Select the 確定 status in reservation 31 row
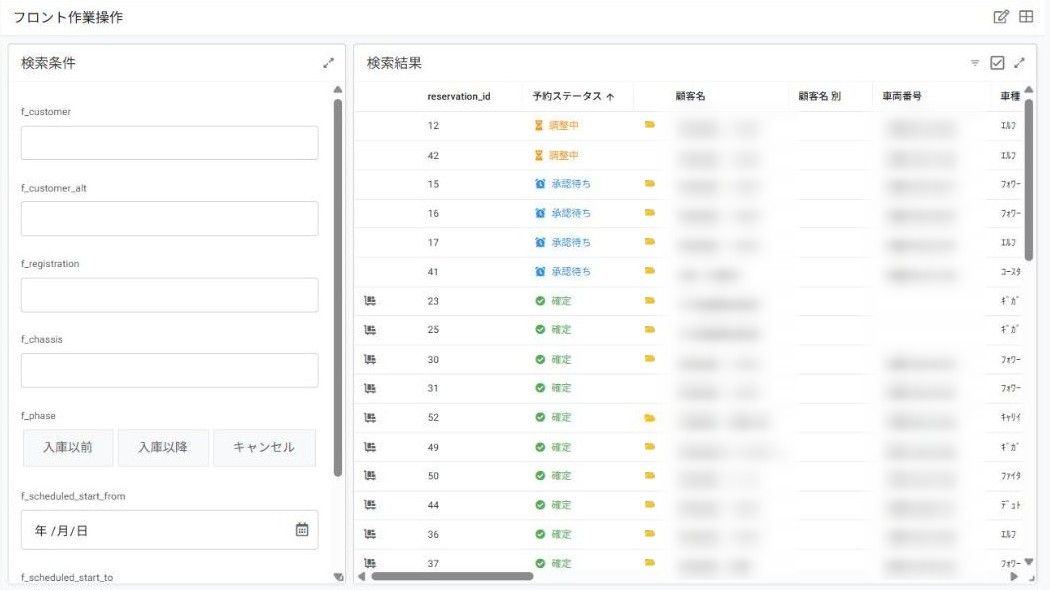Screen dimensions: 1050x590 pyautogui.click(x=561, y=388)
